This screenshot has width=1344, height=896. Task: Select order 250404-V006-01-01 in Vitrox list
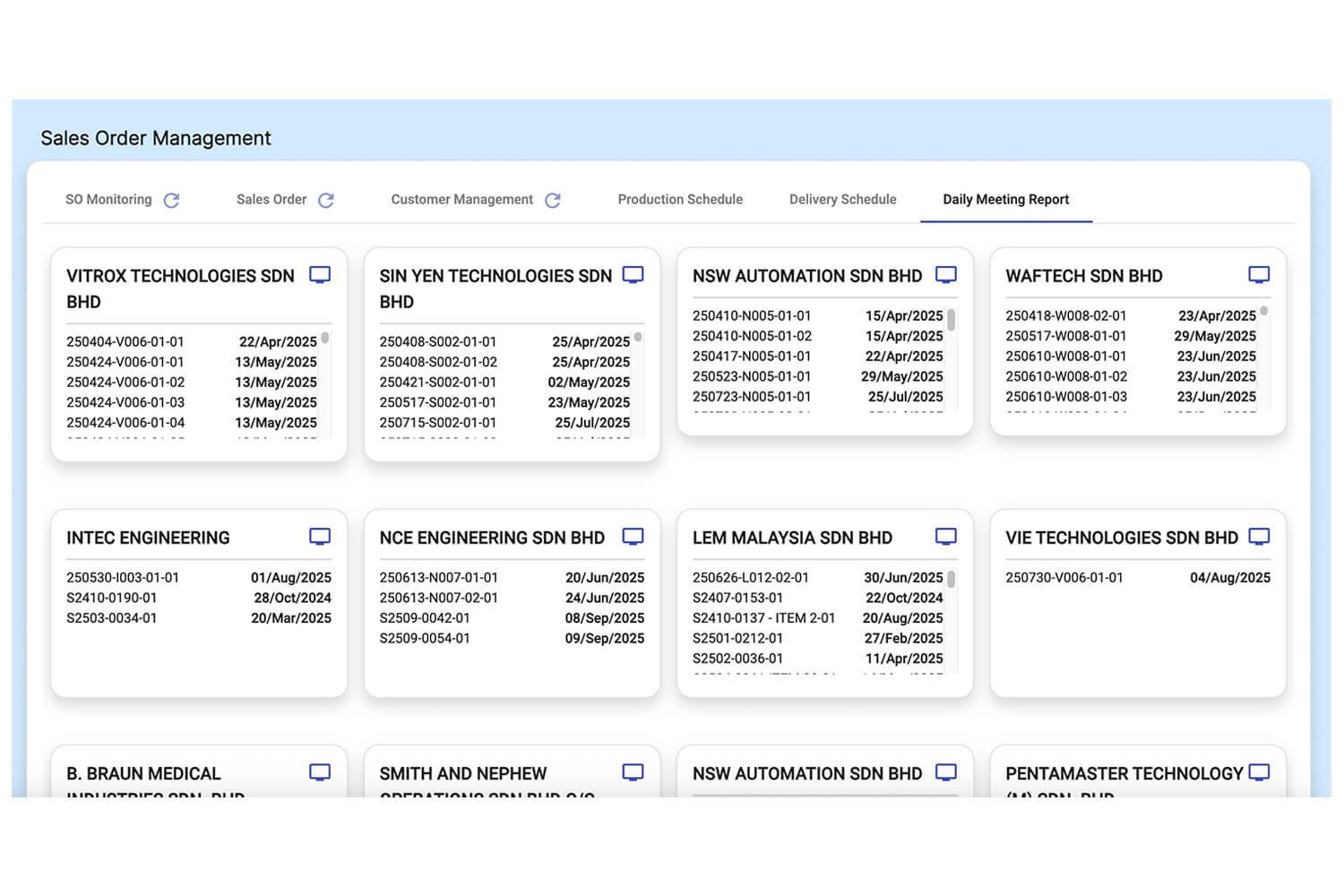[125, 341]
